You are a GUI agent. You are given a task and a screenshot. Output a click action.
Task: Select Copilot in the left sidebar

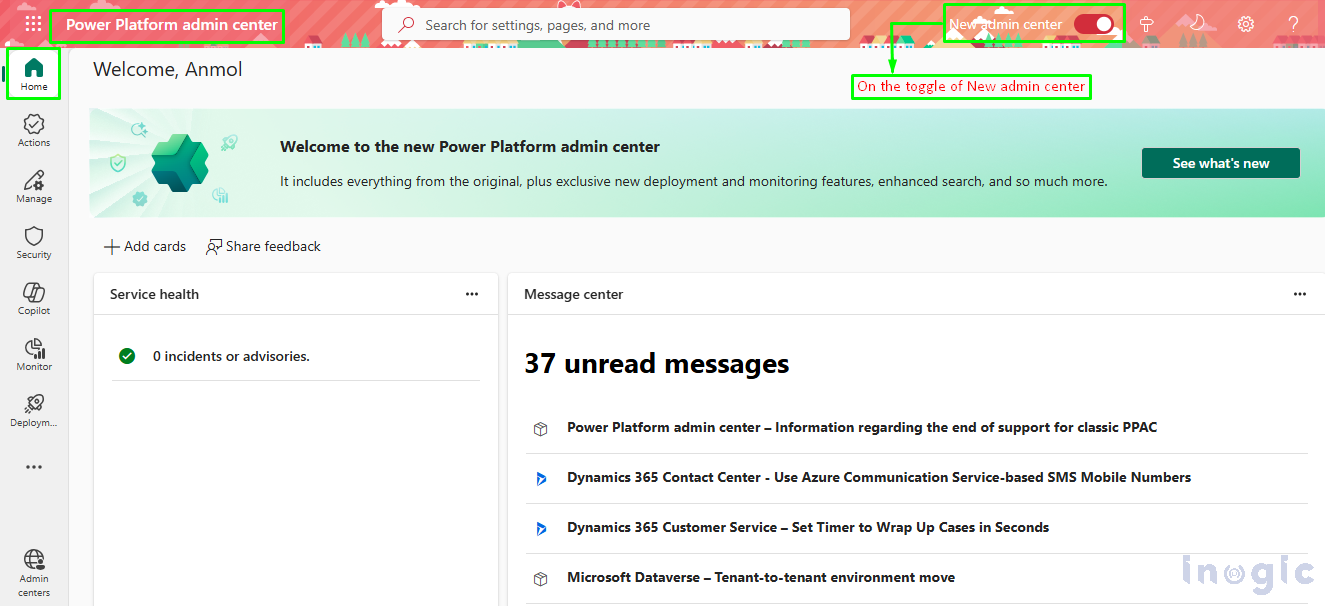click(34, 298)
